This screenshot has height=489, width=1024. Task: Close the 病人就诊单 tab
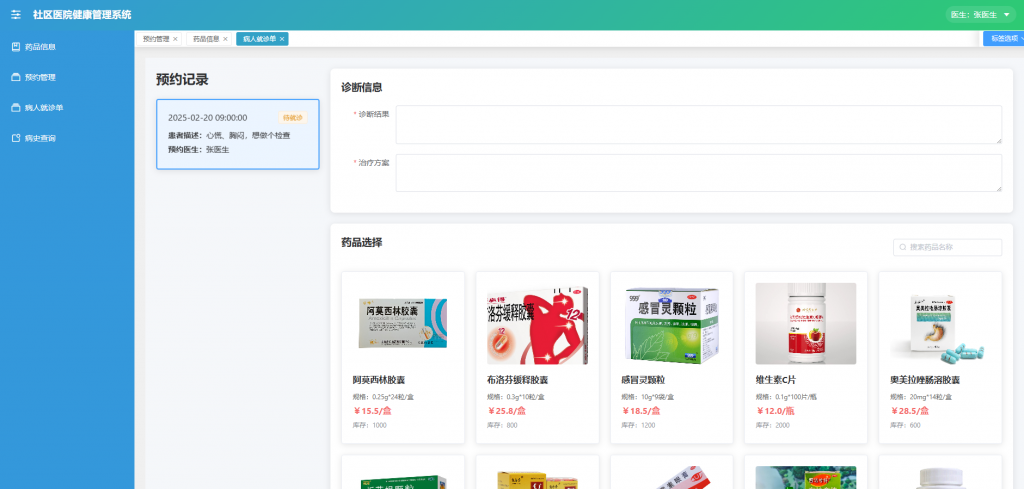(282, 39)
